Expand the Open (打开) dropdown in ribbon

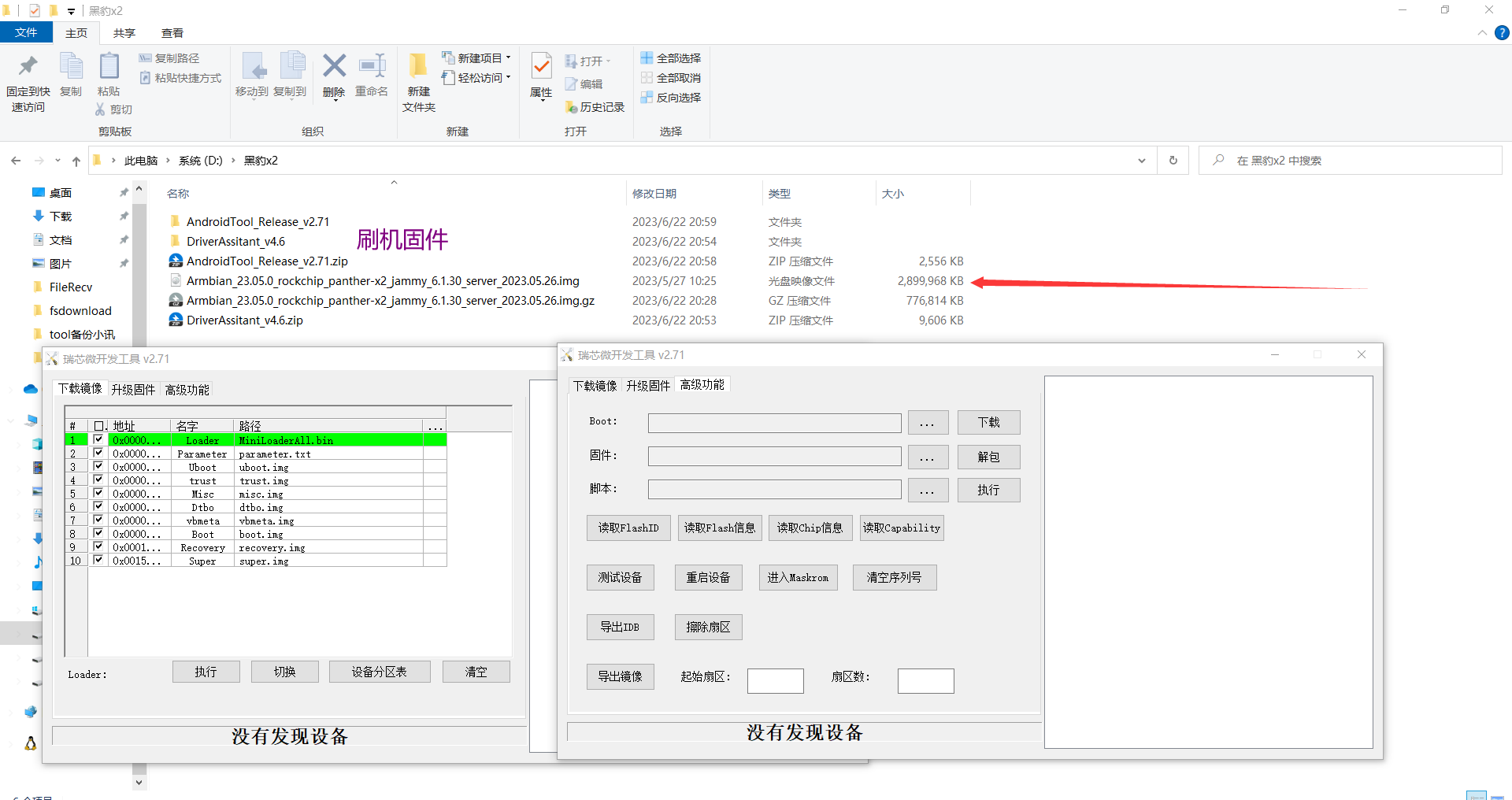(x=608, y=61)
